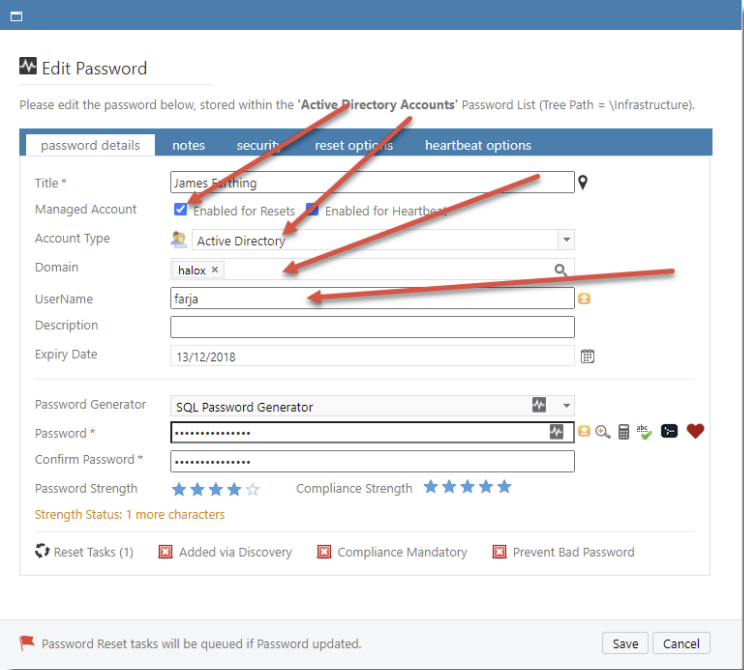Click in the Title input field
The image size is (744, 670).
coord(372,182)
